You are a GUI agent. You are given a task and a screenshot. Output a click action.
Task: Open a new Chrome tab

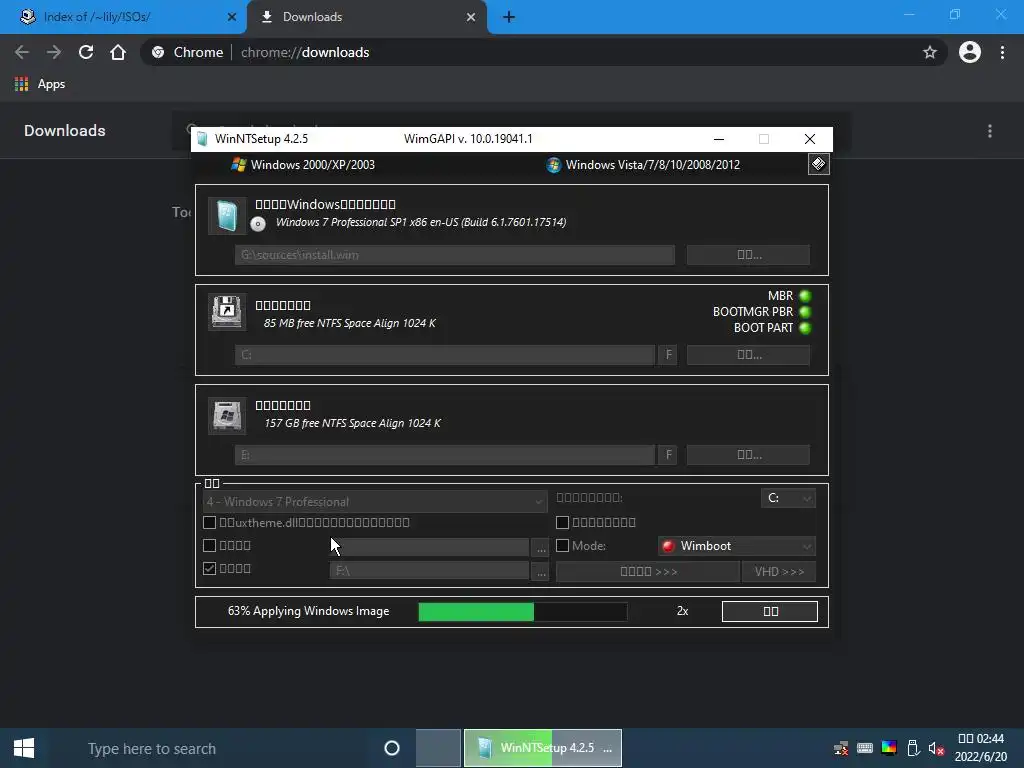point(509,17)
